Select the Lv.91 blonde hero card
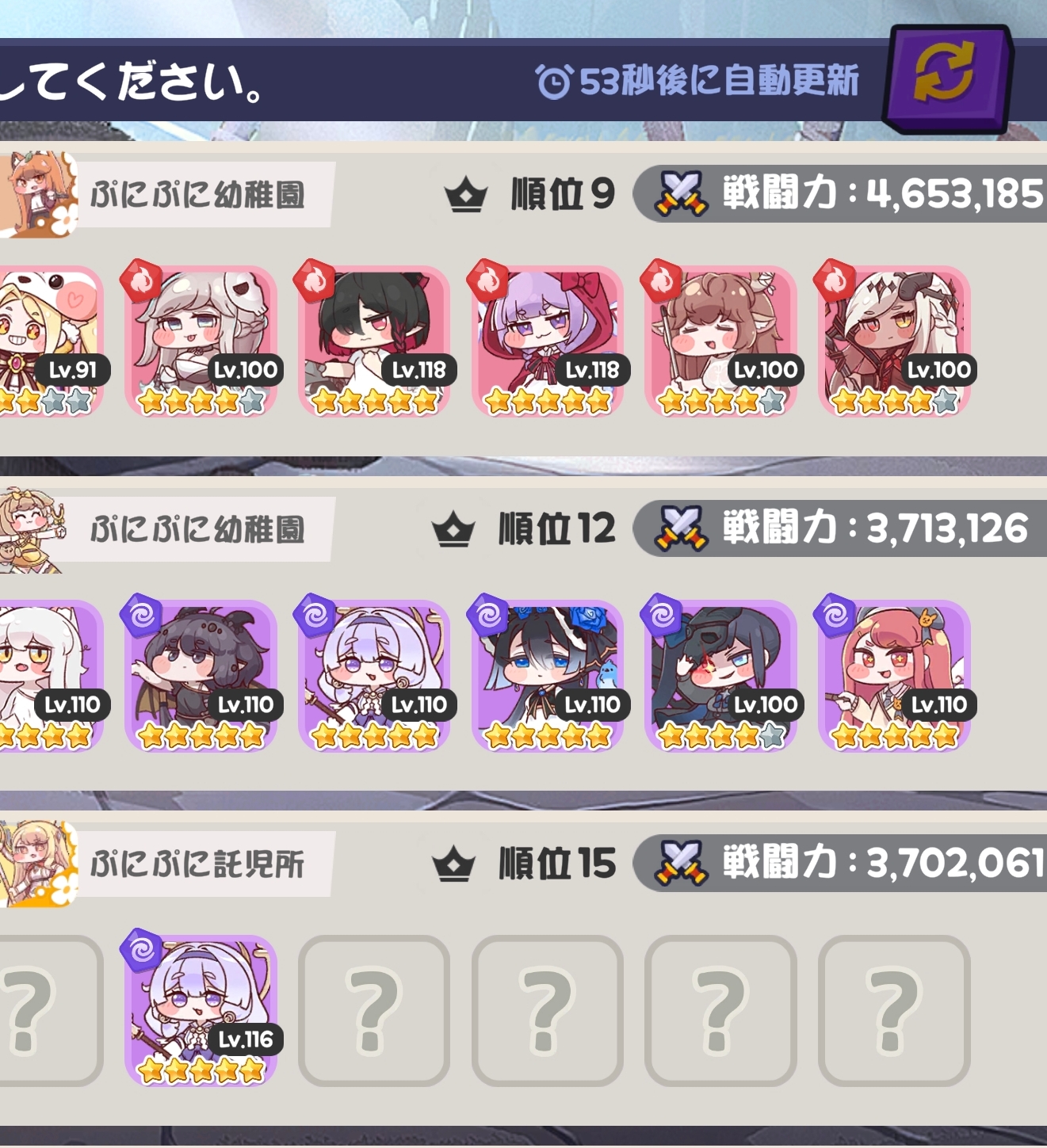Image resolution: width=1047 pixels, height=1148 pixels. pyautogui.click(x=51, y=341)
